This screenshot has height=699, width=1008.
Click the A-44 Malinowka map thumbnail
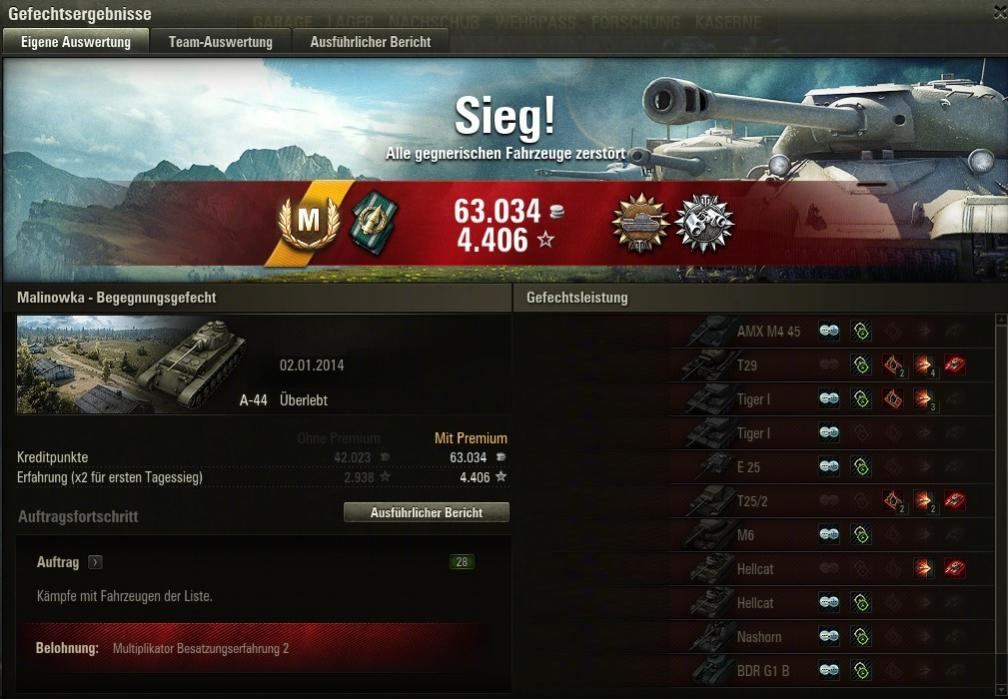132,365
